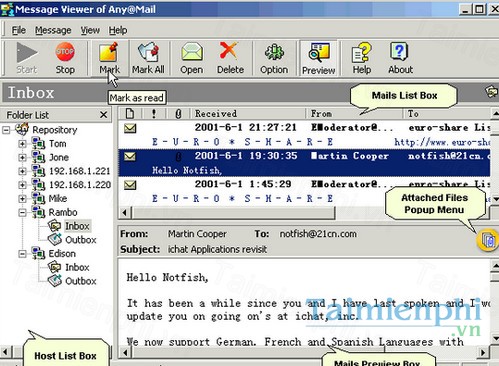The image size is (499, 366).
Task: Click the preview pane scroll up arrow
Action: [495, 266]
